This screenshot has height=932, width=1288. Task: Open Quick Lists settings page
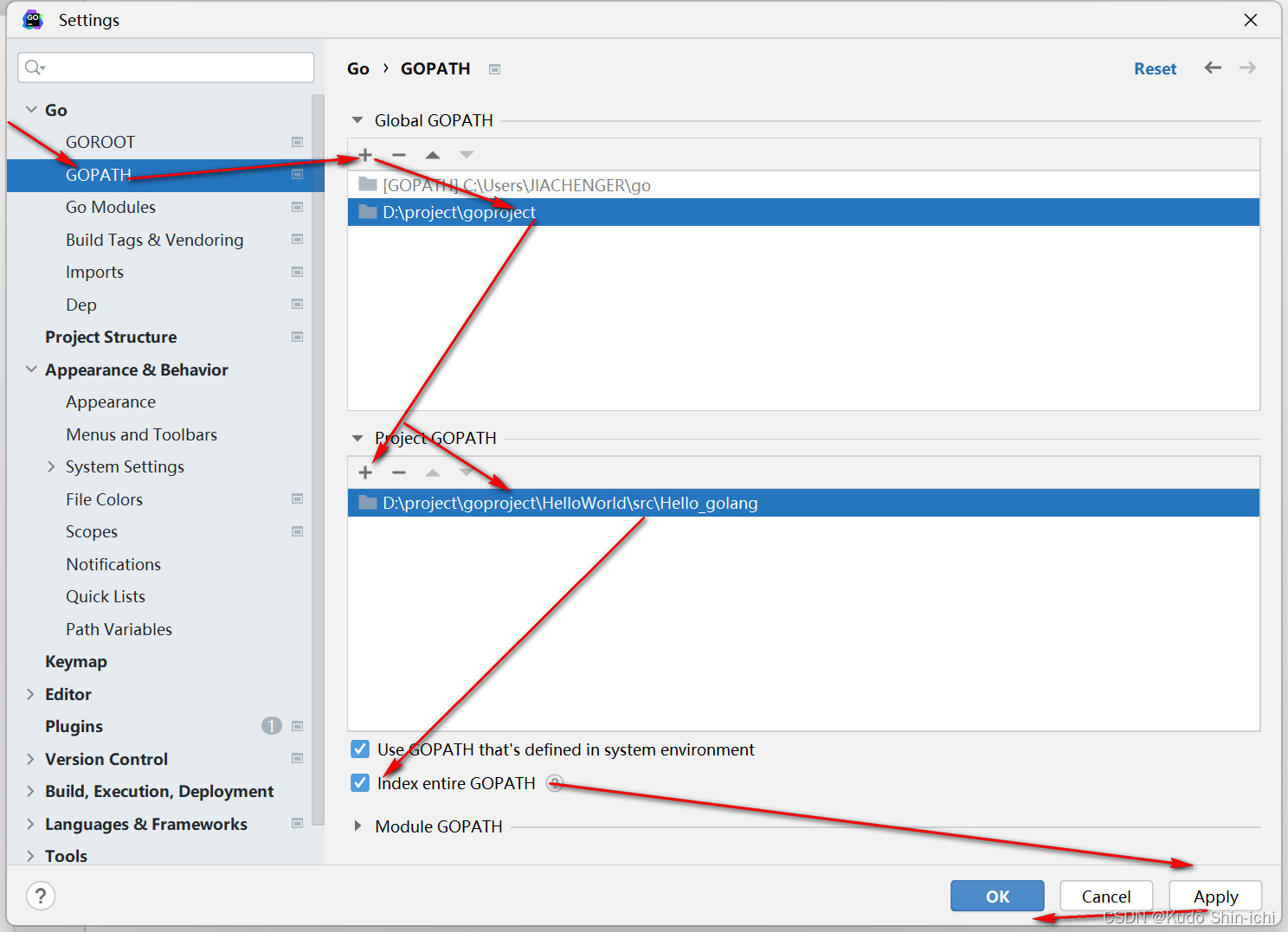(106, 596)
